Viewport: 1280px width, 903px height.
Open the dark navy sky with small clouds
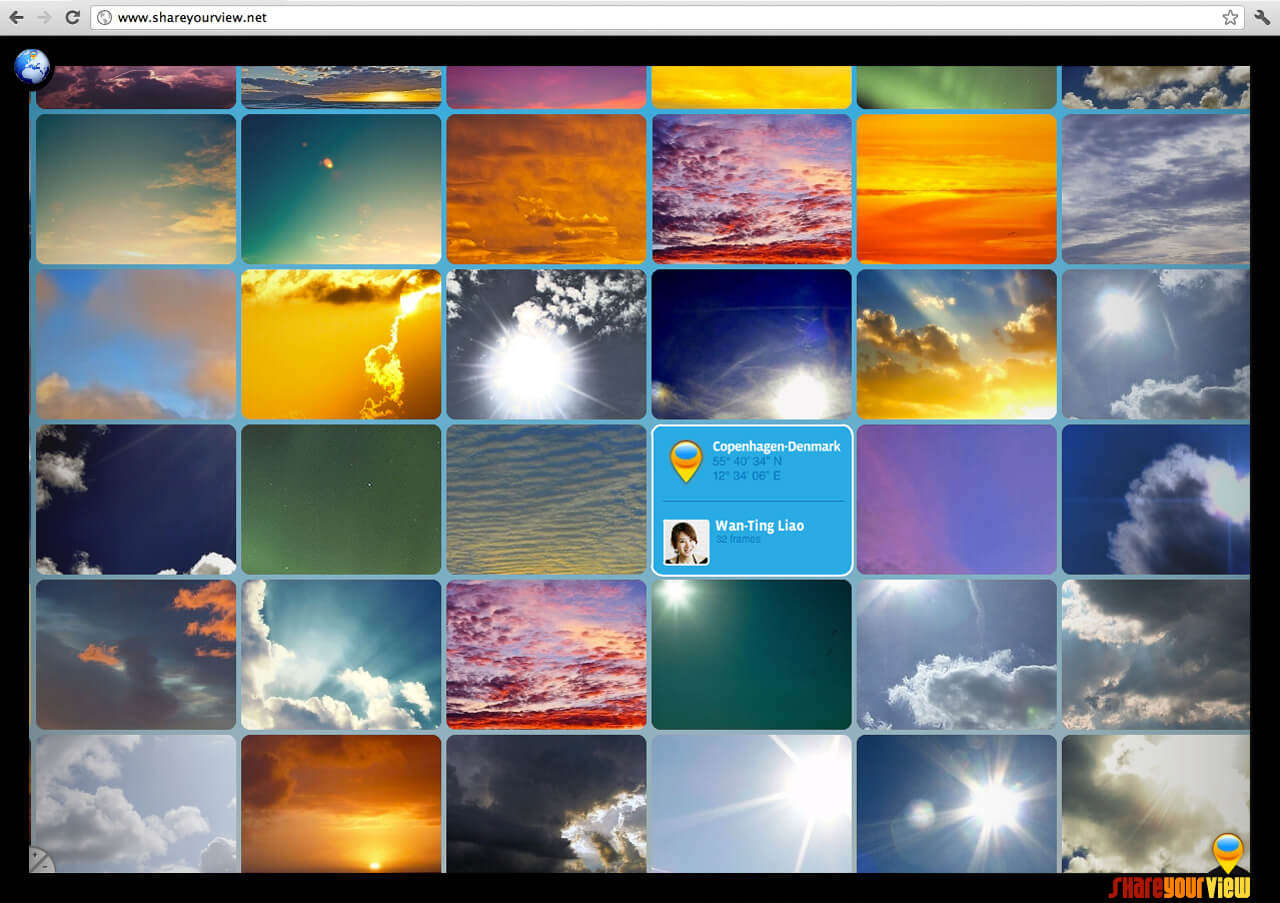click(136, 499)
